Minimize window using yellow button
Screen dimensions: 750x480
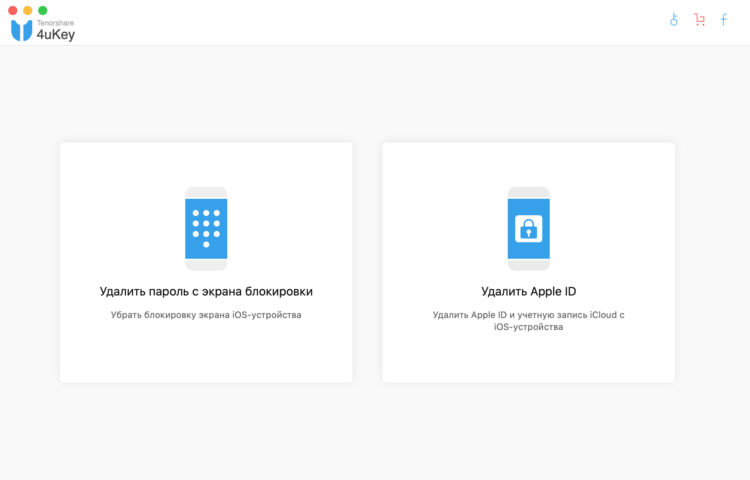click(28, 10)
